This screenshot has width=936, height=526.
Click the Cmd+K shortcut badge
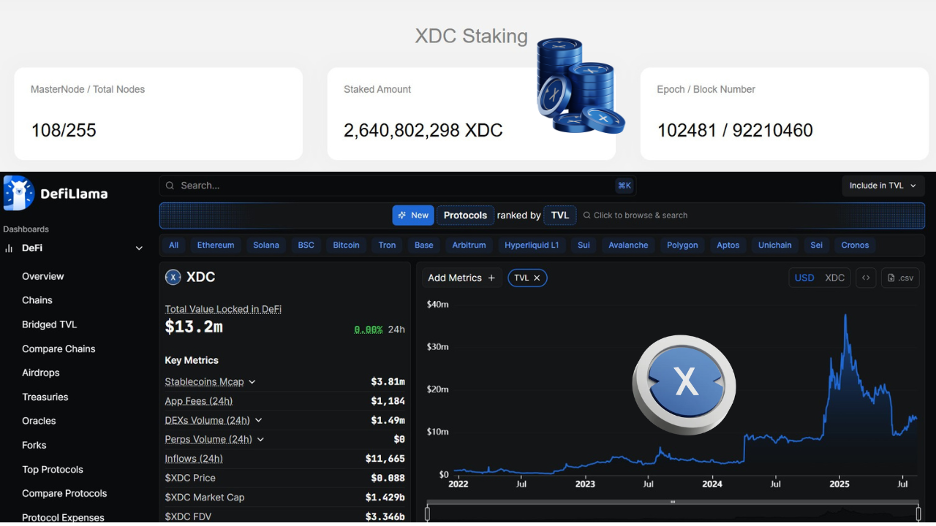coord(624,186)
